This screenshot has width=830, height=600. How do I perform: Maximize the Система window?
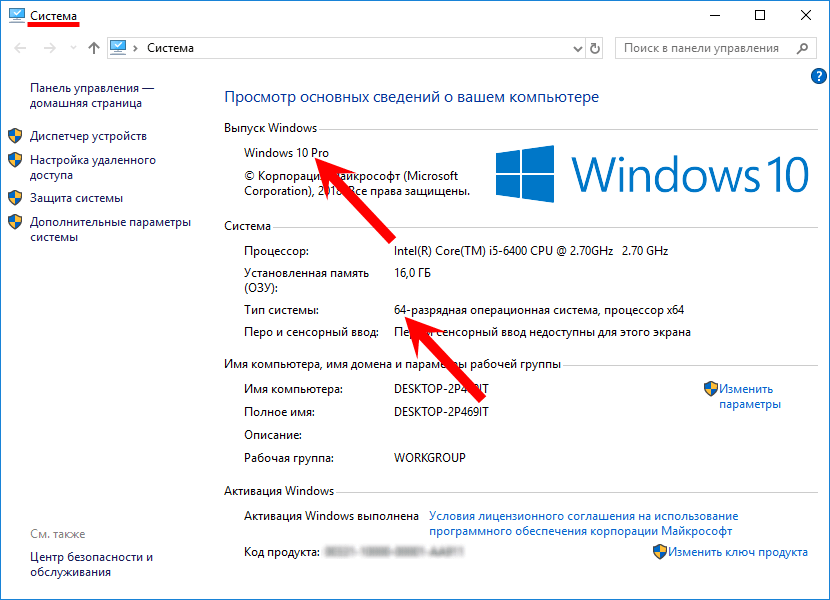pos(760,15)
